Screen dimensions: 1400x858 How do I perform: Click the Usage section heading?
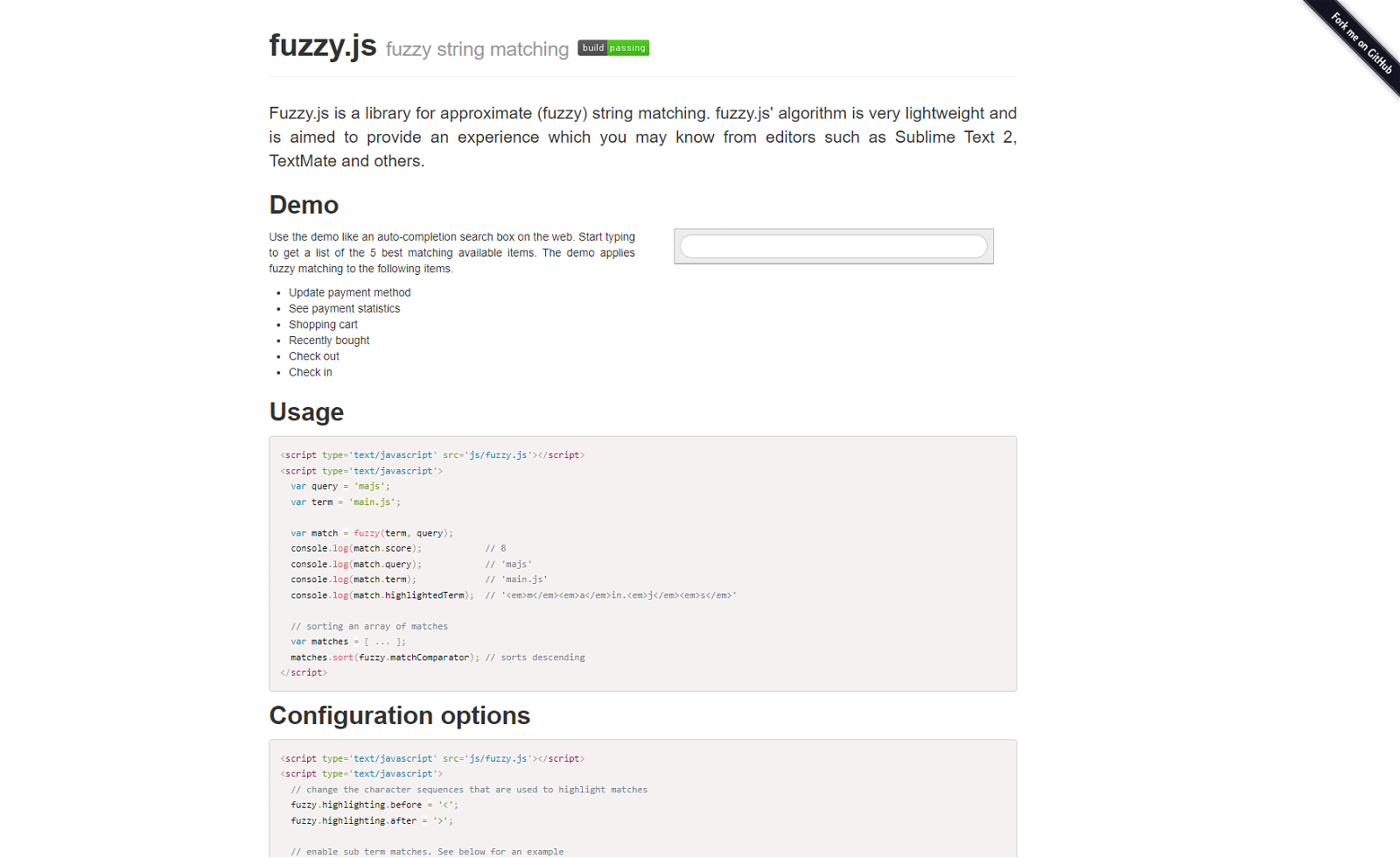coord(306,412)
